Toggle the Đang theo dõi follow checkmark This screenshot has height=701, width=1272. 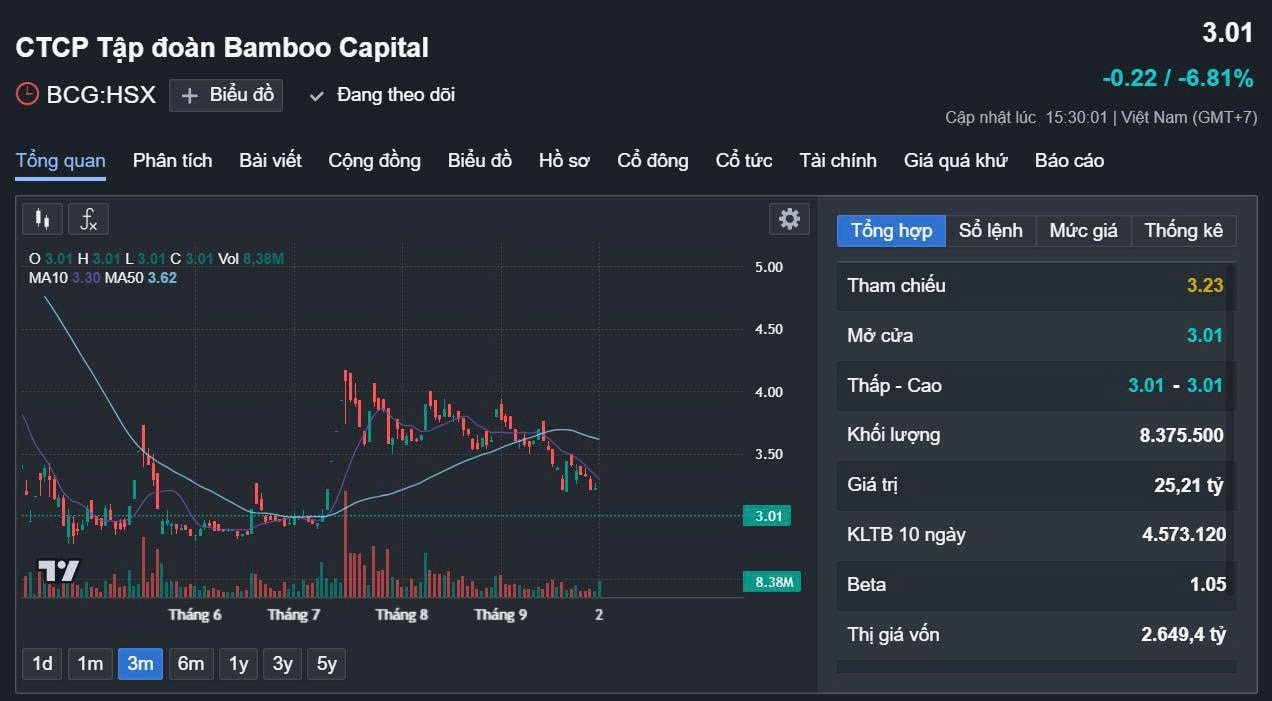pyautogui.click(x=317, y=96)
